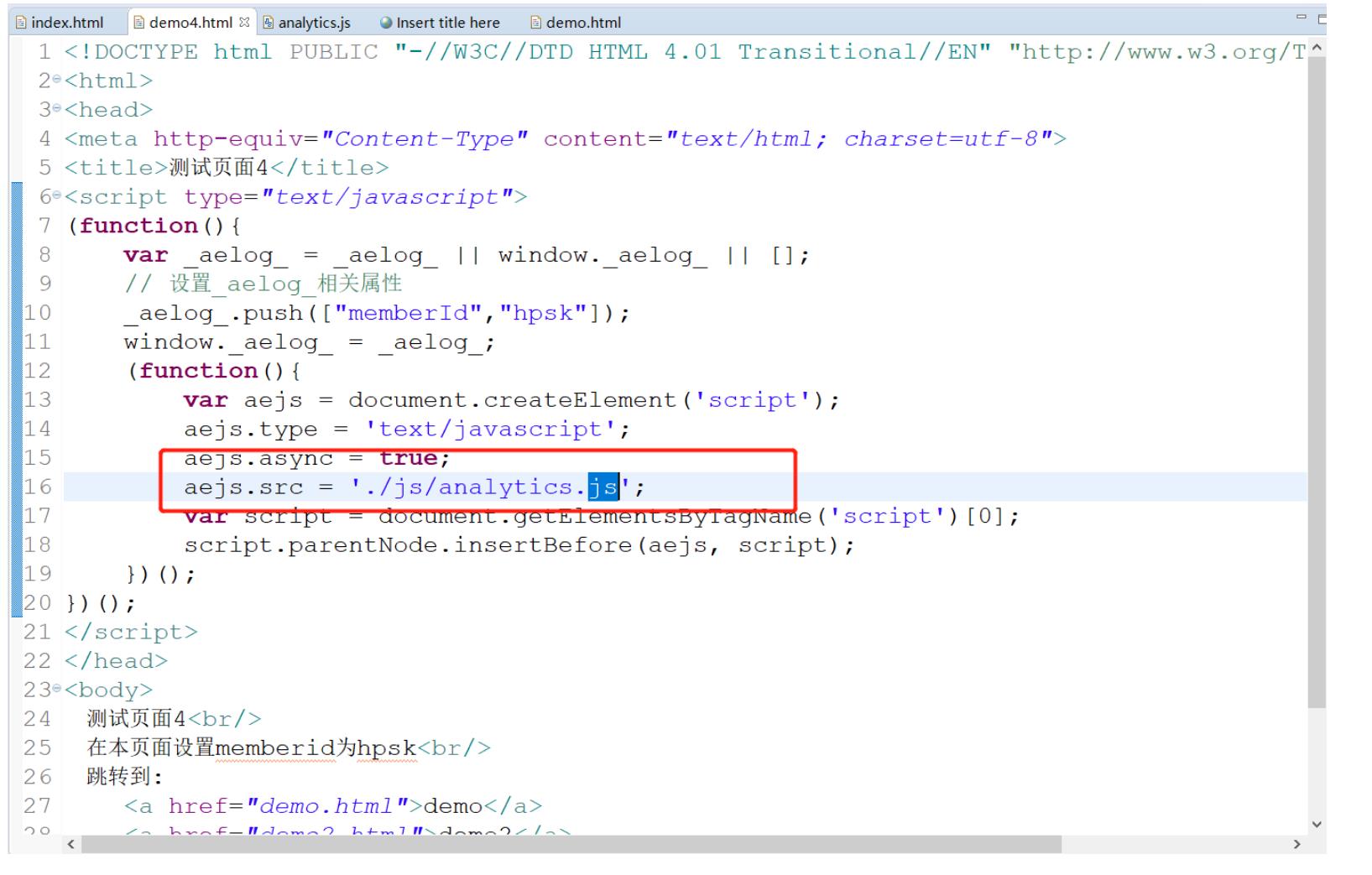Click the underlined 'memberid' word on line 25
The height and width of the screenshot is (875, 1372).
275,747
